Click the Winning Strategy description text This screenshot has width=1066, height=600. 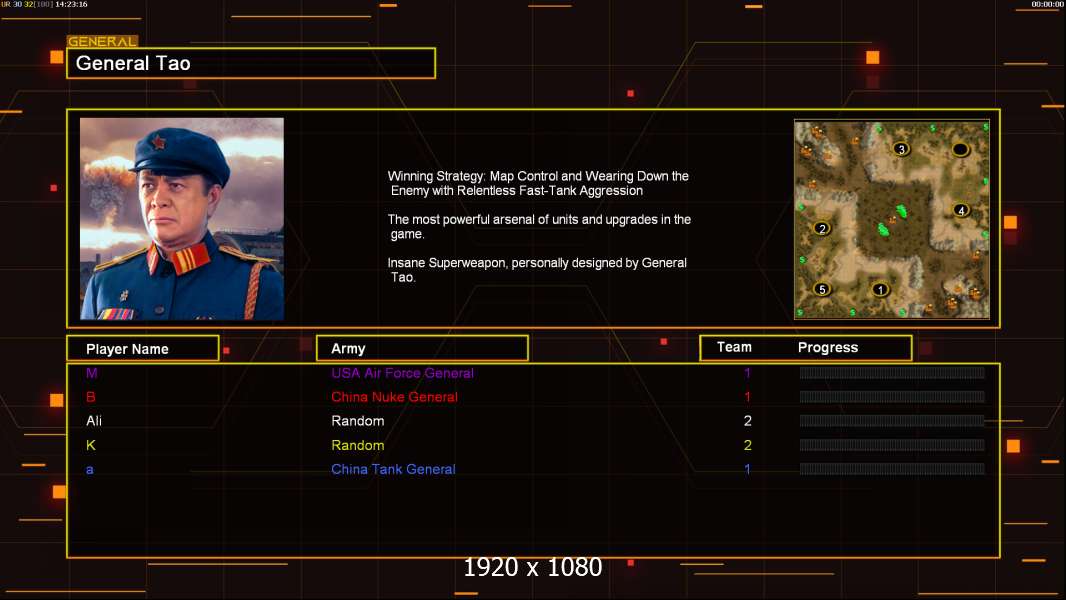click(538, 183)
